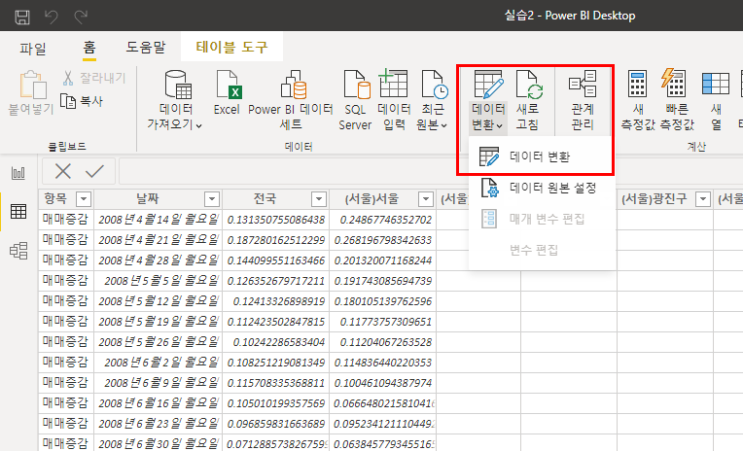This screenshot has width=743, height=451.
Task: Select cell 0.24867746352702
Action: [383, 219]
